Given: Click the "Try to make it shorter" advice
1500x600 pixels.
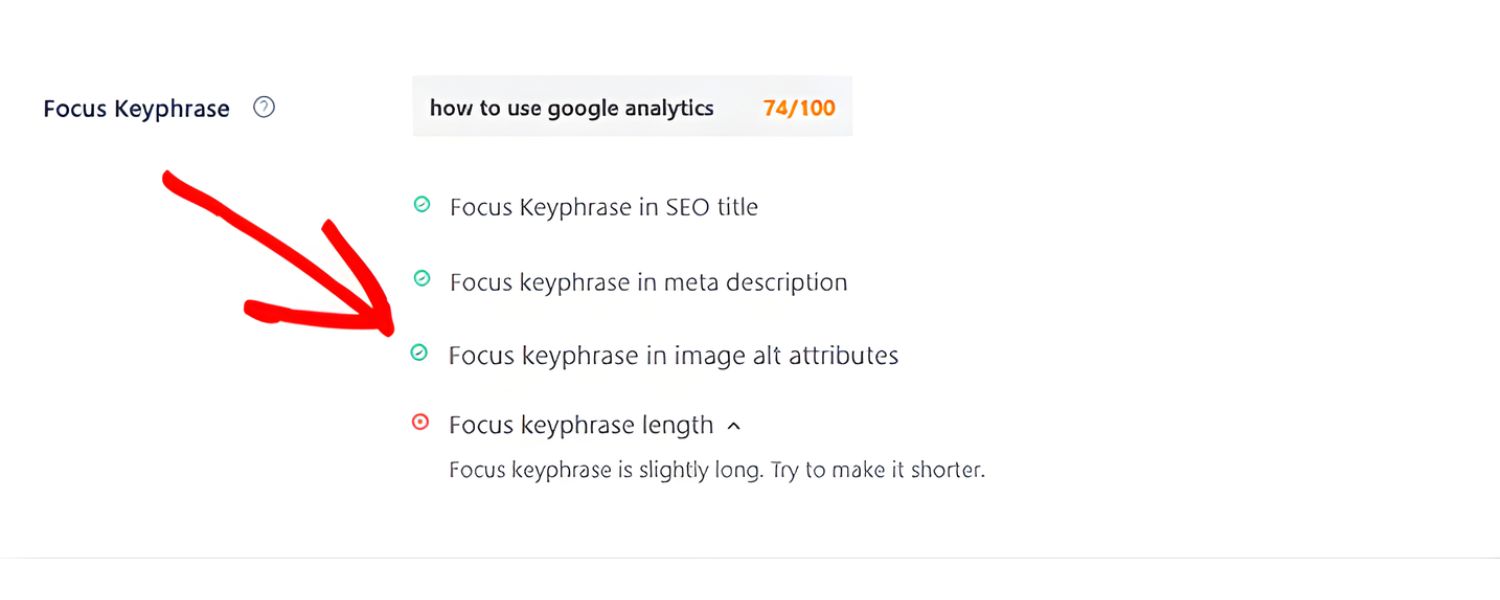Looking at the screenshot, I should click(x=877, y=469).
